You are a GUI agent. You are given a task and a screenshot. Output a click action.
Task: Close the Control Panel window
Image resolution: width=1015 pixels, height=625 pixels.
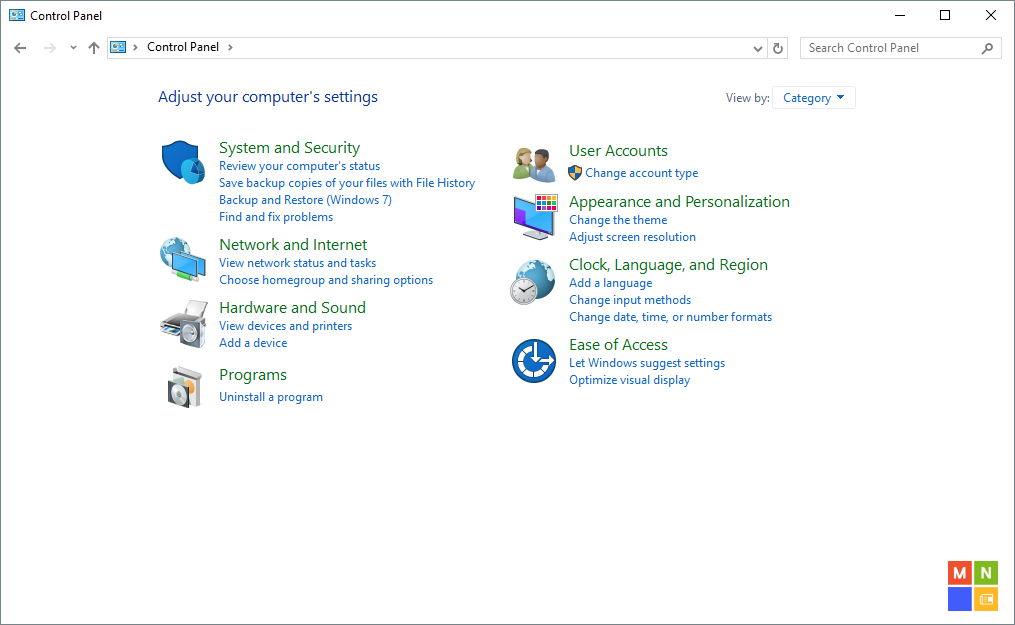tap(990, 15)
